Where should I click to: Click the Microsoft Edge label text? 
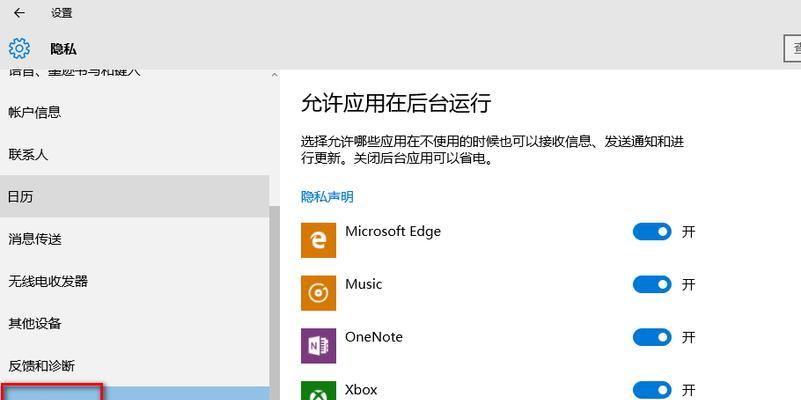[393, 231]
